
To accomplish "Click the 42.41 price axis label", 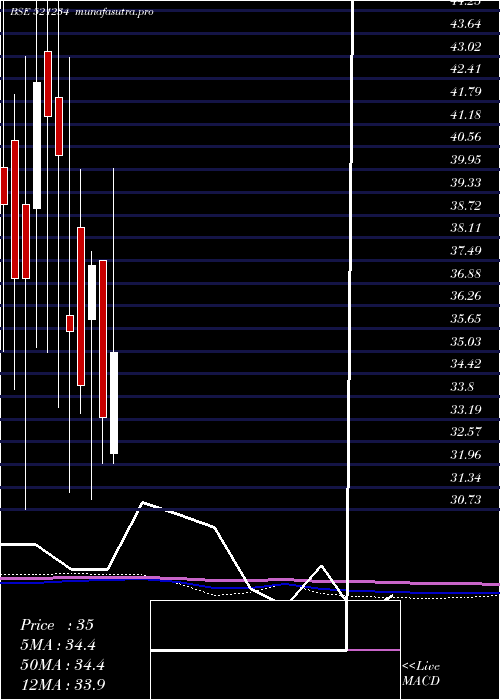I will tap(466, 69).
